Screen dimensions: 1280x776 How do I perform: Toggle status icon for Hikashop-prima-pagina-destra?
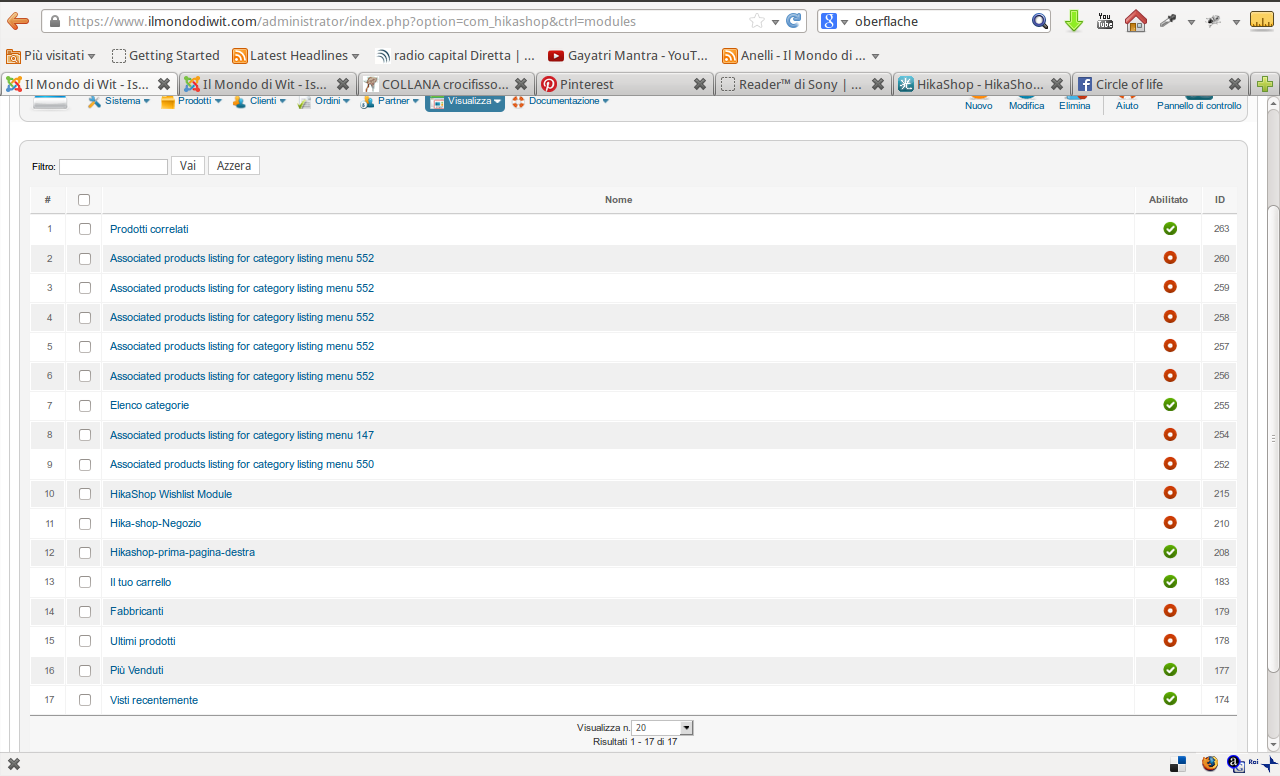[x=1170, y=552]
